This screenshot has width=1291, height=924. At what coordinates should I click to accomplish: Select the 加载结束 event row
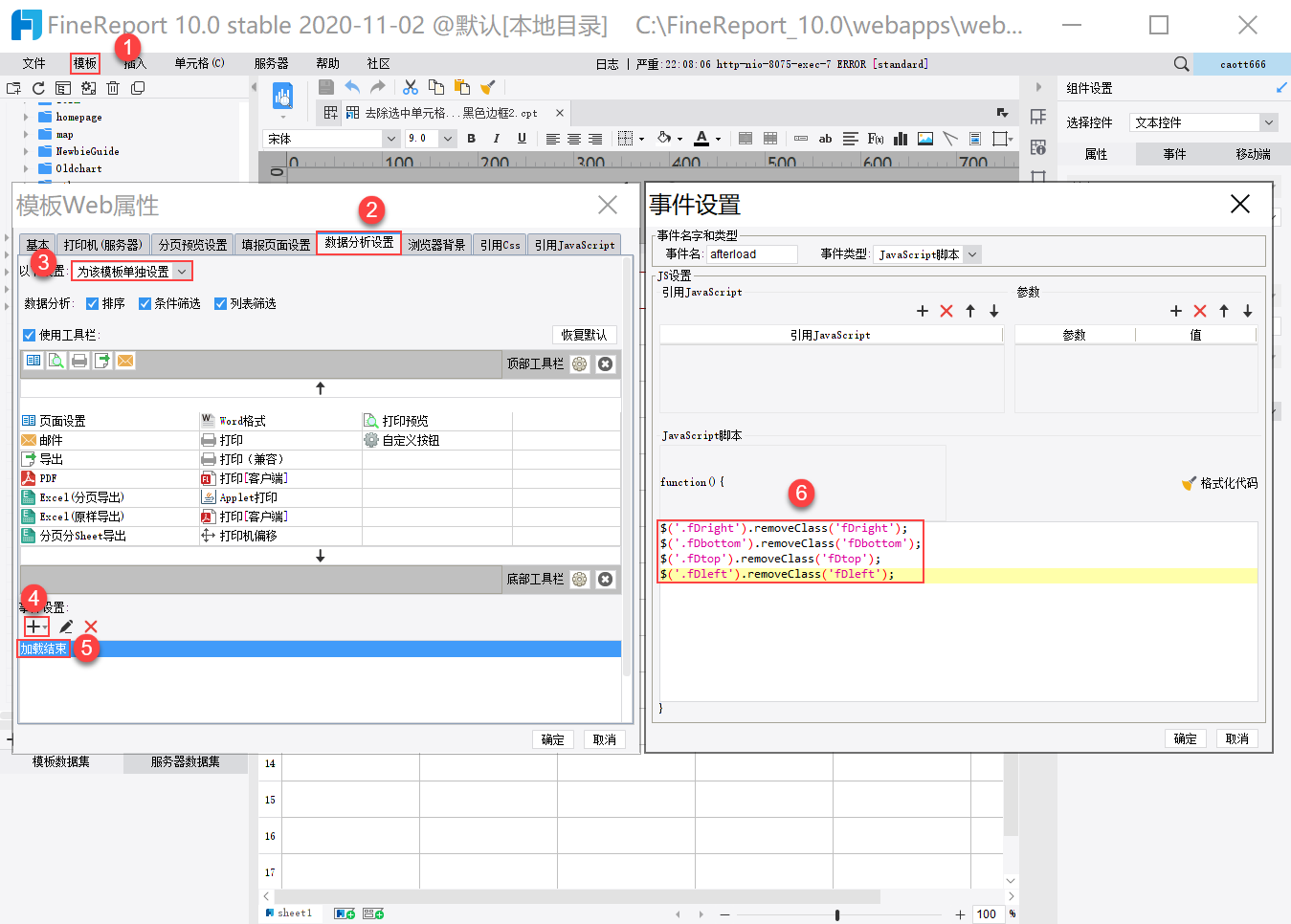[321, 649]
